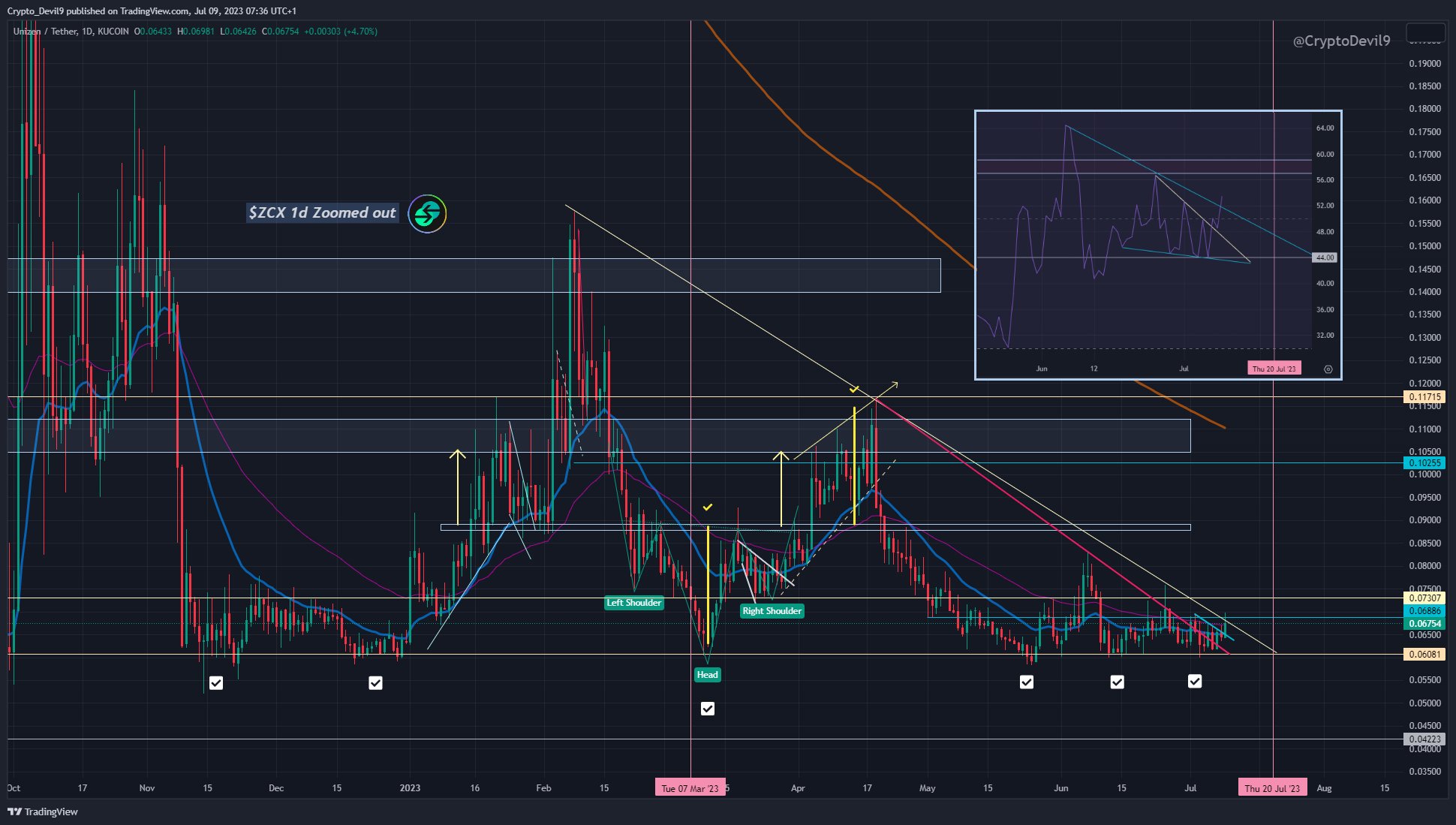1456x825 pixels.
Task: Click the '@CryptoDevil9' watermark link
Action: click(1339, 41)
